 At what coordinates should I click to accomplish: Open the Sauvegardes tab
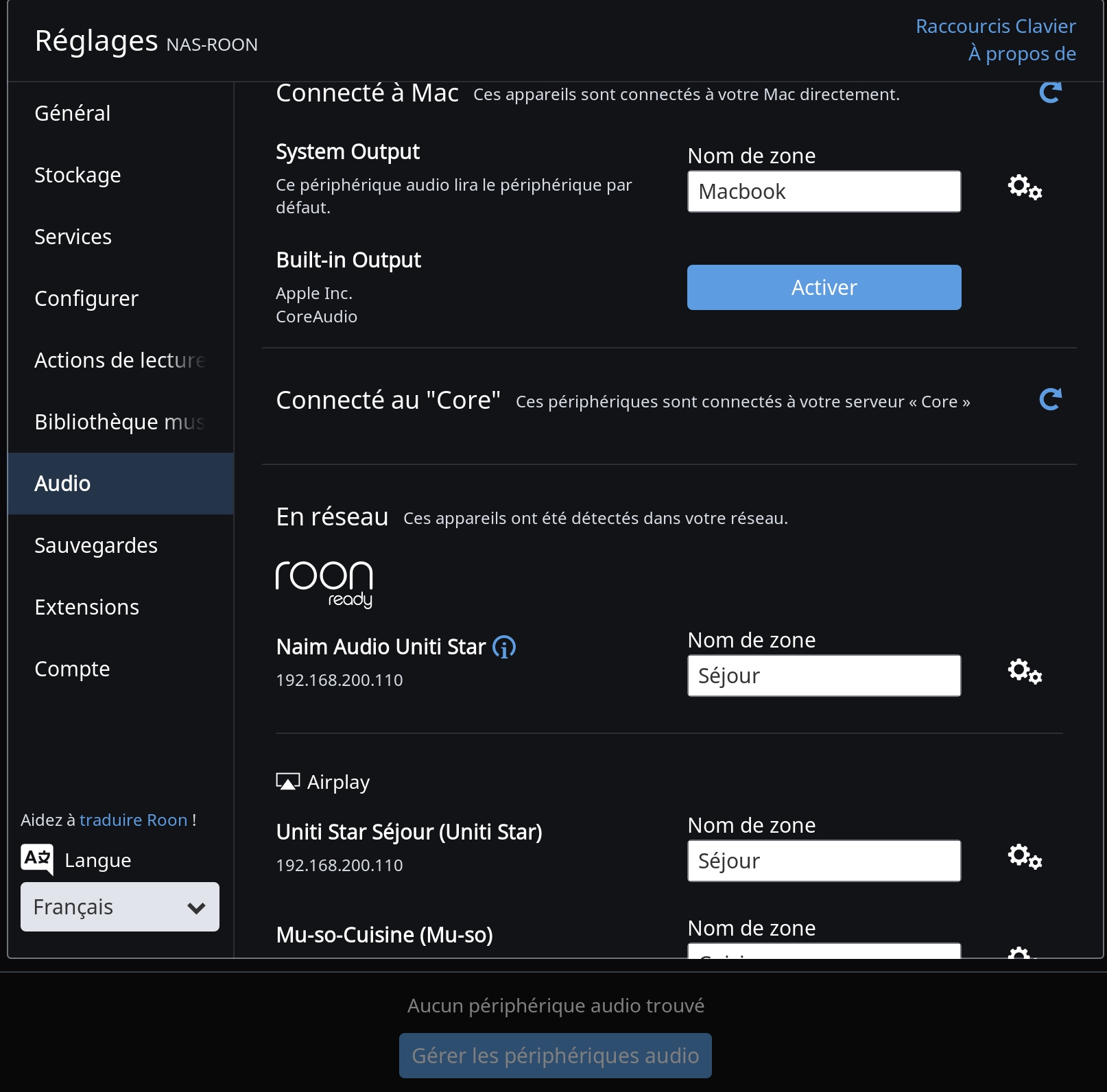(120, 545)
